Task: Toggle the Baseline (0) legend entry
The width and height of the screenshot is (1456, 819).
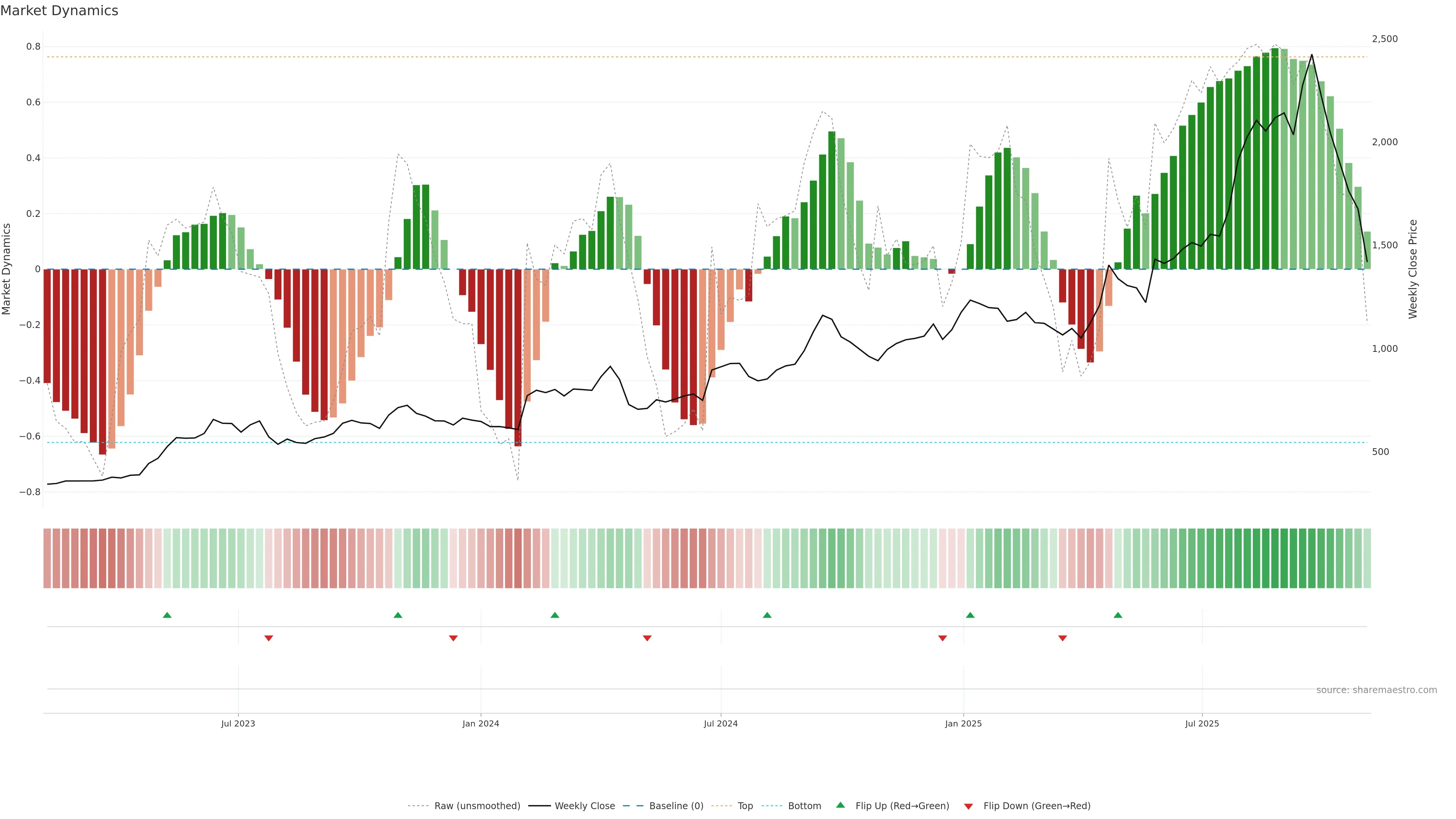Action: point(676,805)
